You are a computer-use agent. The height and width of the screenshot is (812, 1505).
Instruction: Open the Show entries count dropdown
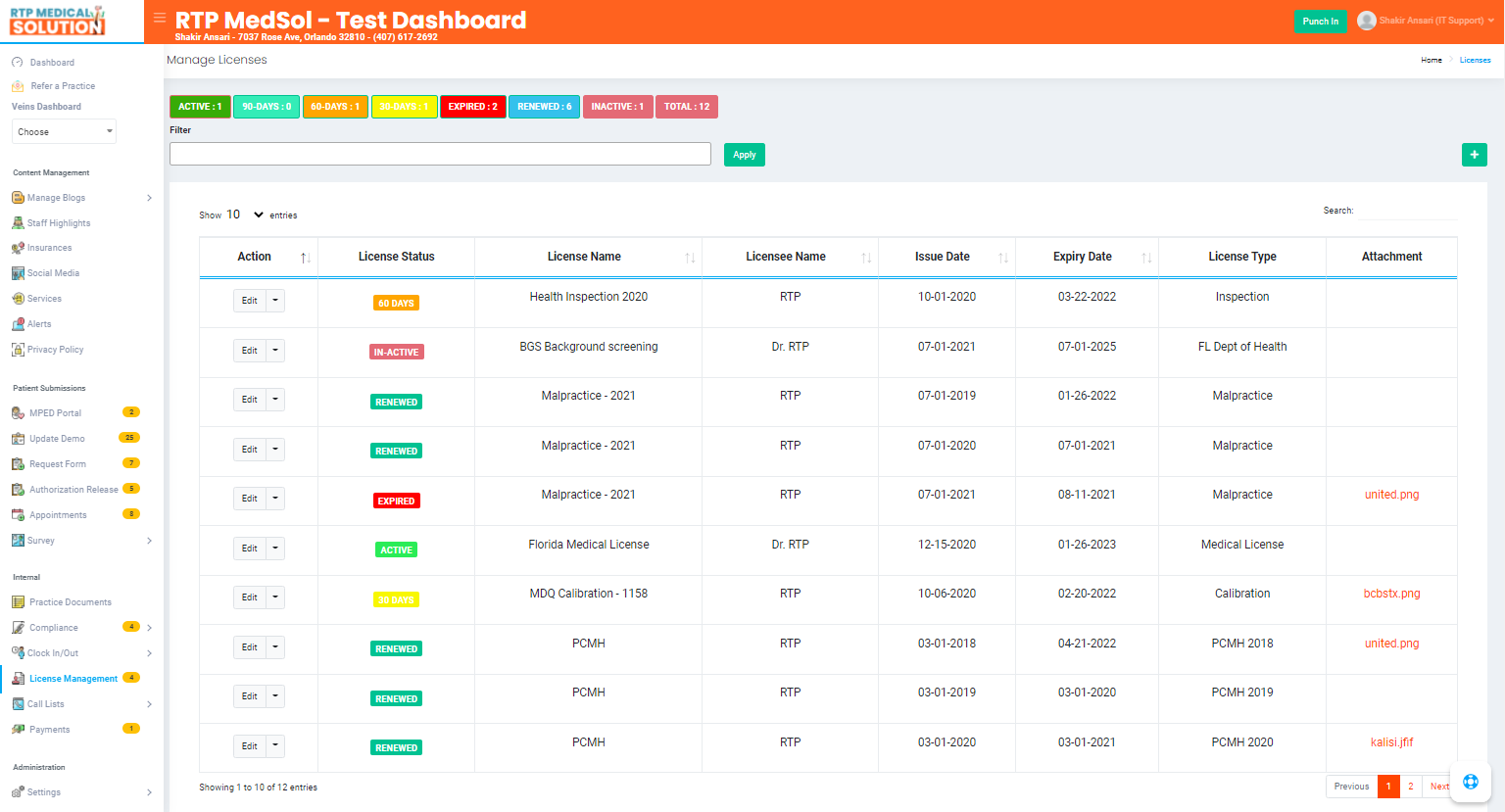pos(245,215)
